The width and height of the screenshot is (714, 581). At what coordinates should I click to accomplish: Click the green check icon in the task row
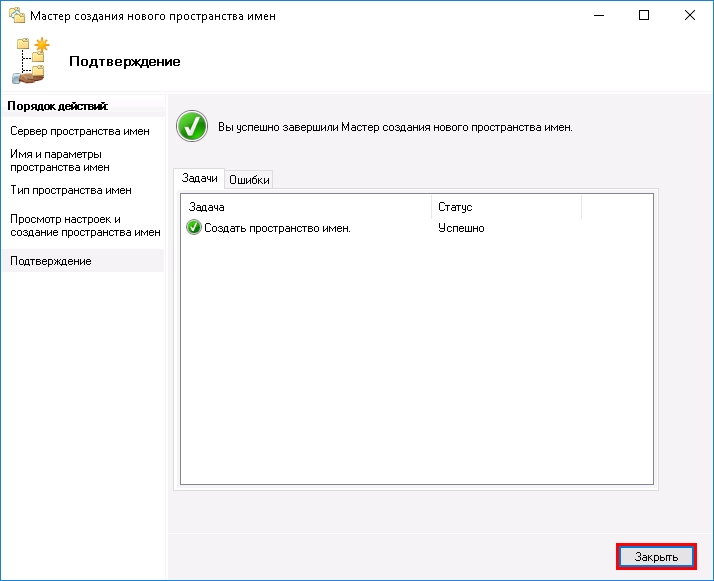(x=194, y=228)
